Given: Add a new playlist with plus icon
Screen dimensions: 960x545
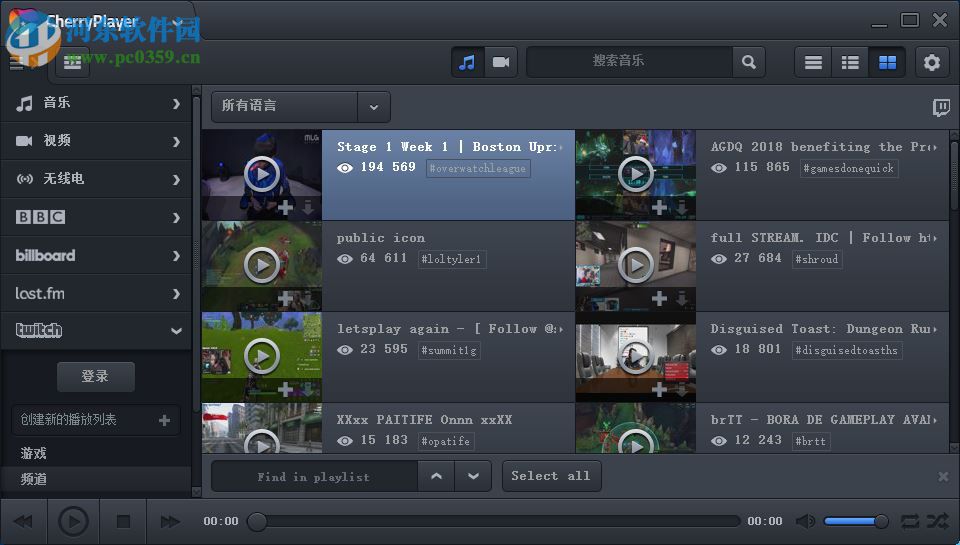Looking at the screenshot, I should pos(164,420).
